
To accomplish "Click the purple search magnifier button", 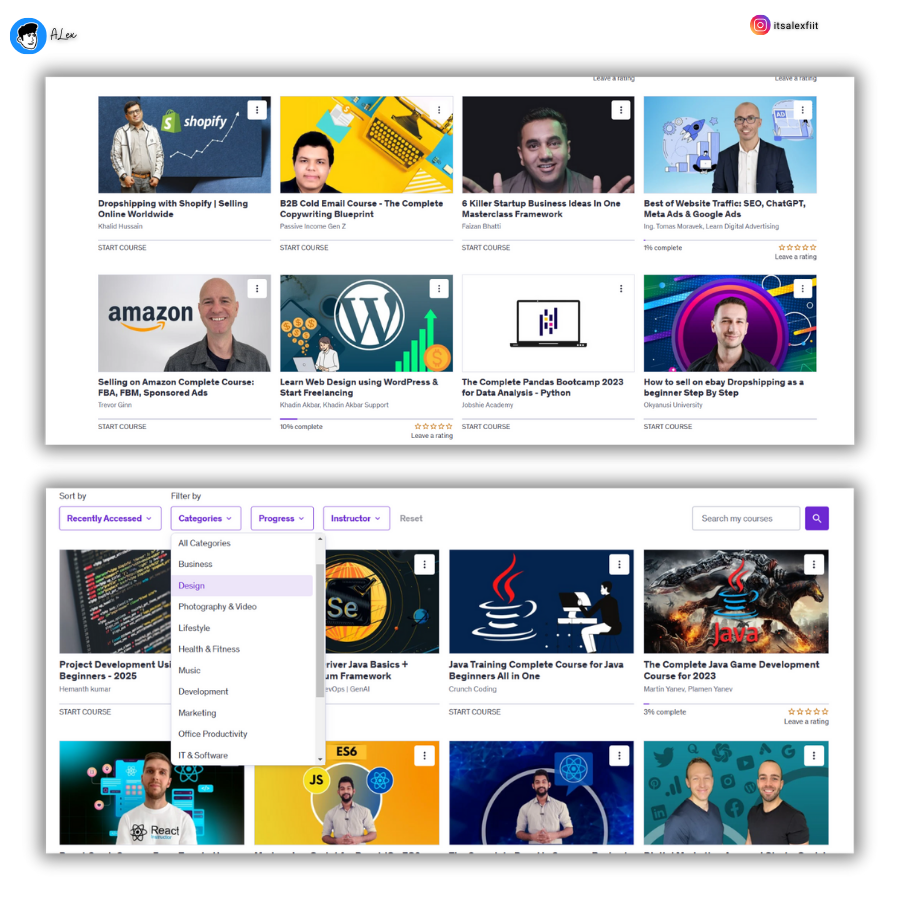I will (817, 518).
